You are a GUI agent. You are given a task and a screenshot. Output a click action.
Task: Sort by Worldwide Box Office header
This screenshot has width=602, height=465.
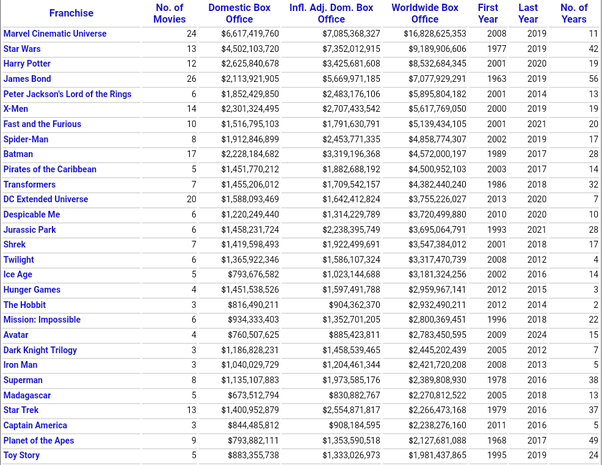[x=425, y=13]
